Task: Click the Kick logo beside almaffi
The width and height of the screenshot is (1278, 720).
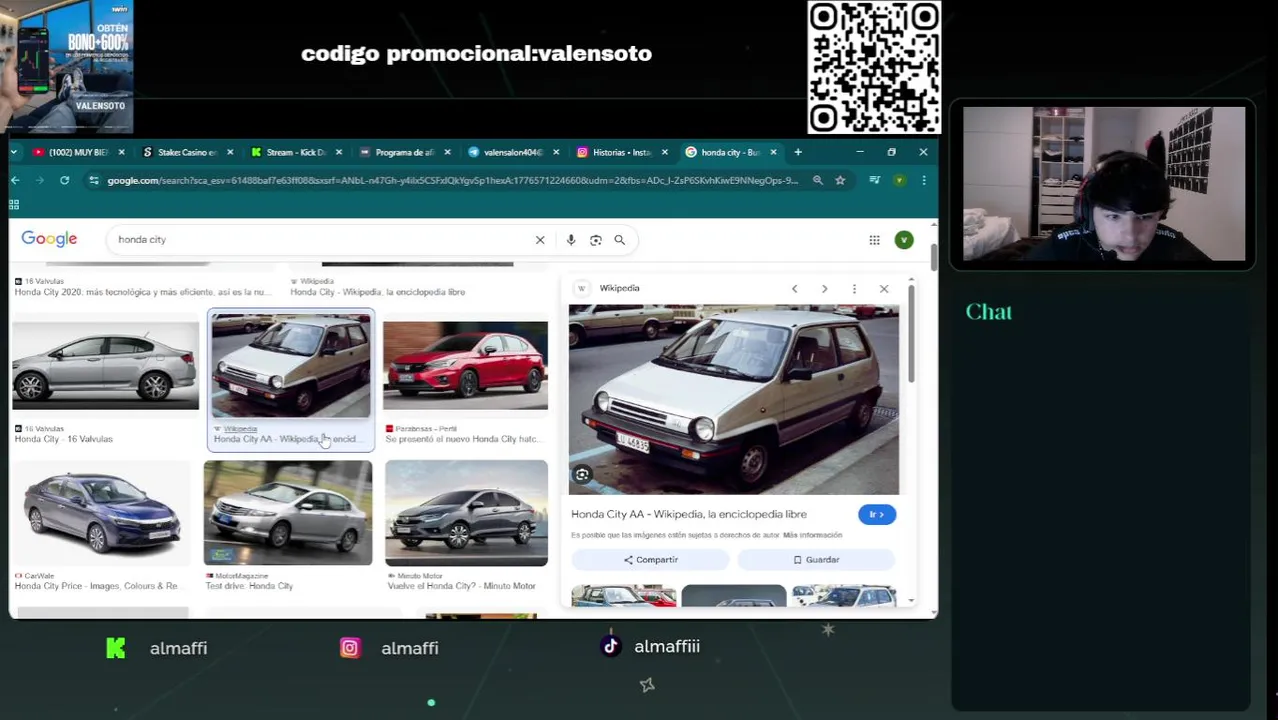Action: [116, 648]
